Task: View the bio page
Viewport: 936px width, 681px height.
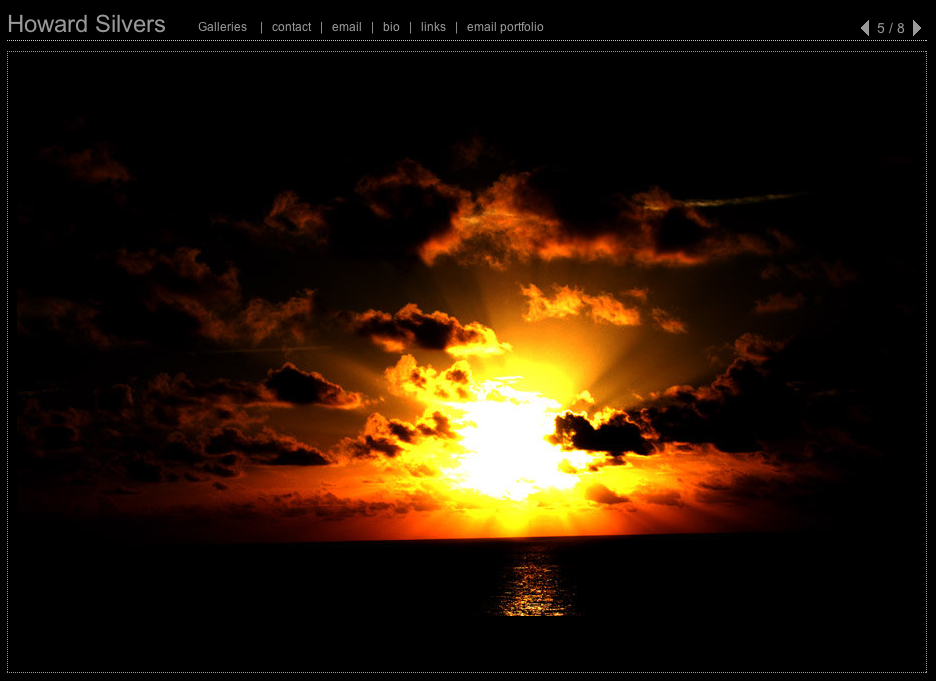Action: (x=391, y=27)
